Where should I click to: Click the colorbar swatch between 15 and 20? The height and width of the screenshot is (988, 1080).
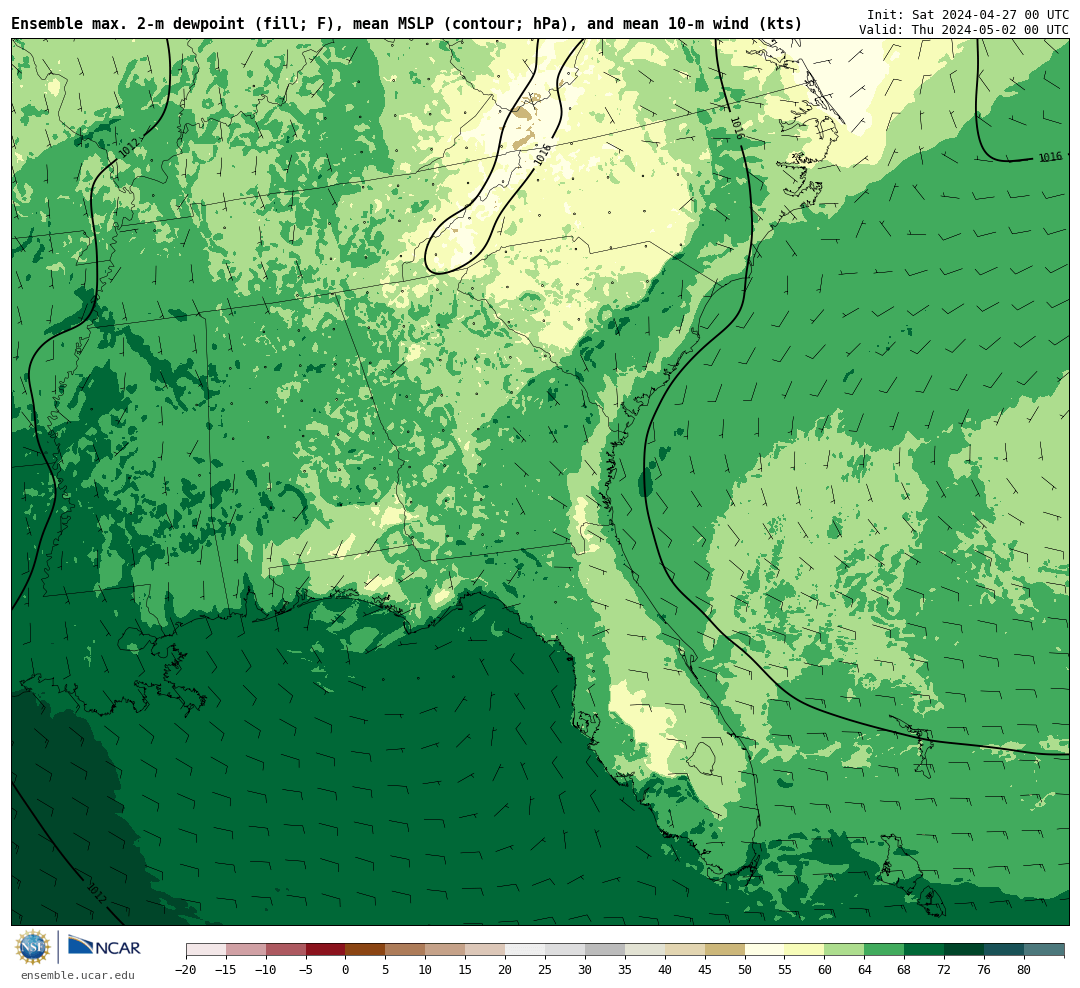click(x=485, y=950)
